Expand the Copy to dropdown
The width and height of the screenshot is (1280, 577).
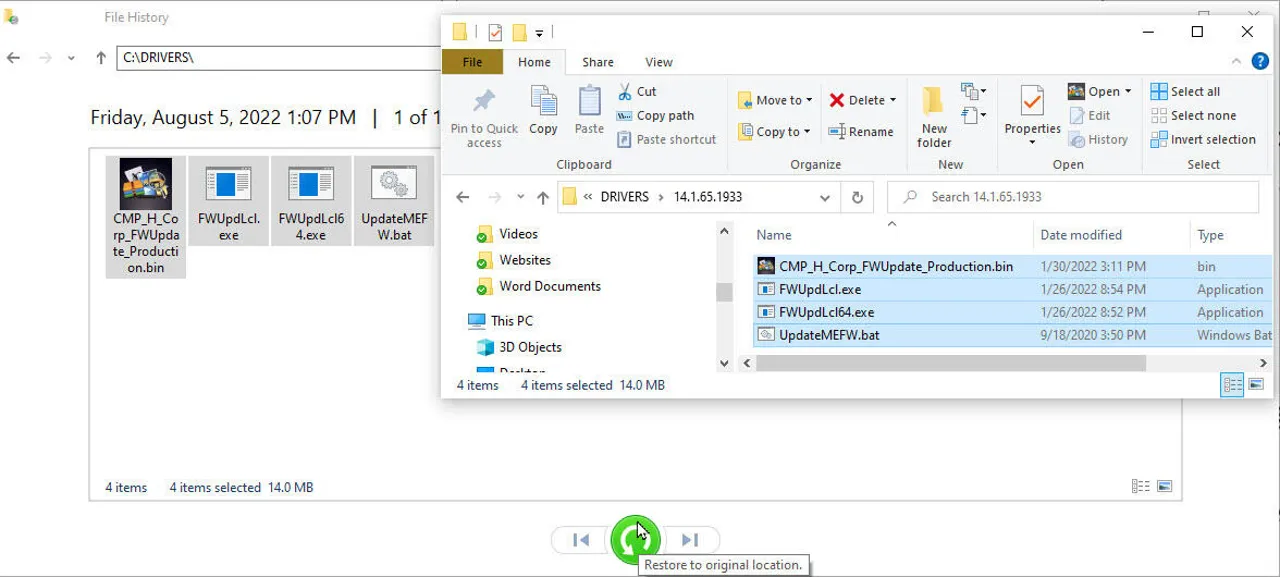[x=806, y=132]
